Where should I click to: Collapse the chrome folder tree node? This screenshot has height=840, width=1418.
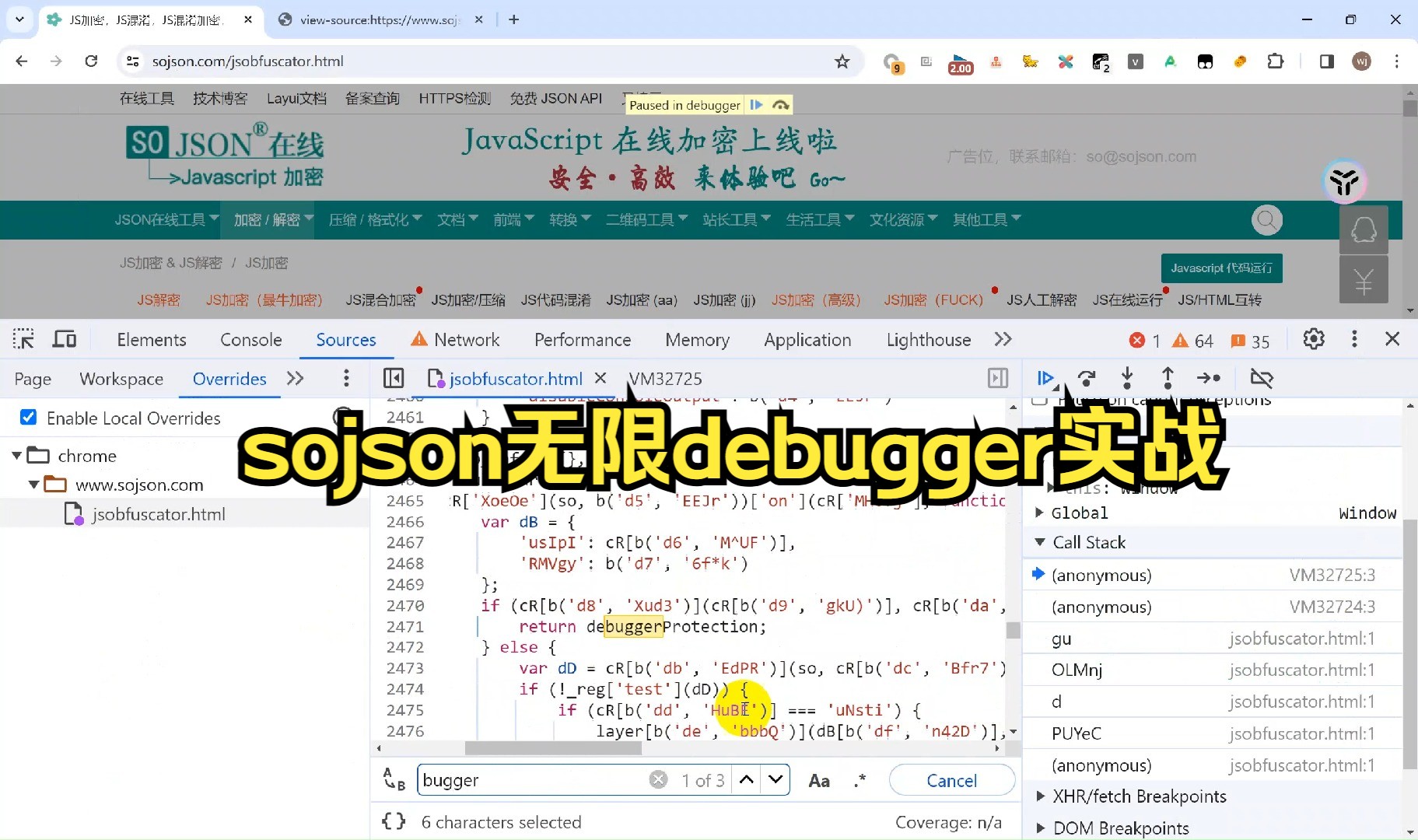[16, 456]
